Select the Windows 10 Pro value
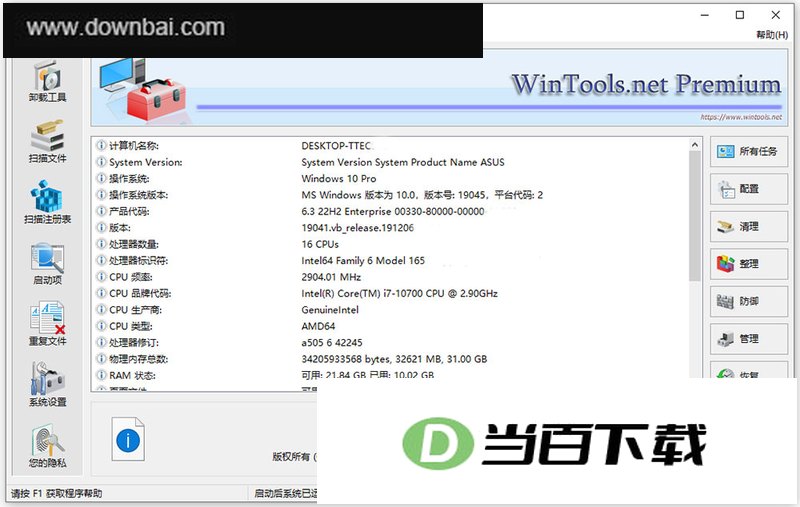Viewport: 800px width, 507px height. click(x=339, y=179)
